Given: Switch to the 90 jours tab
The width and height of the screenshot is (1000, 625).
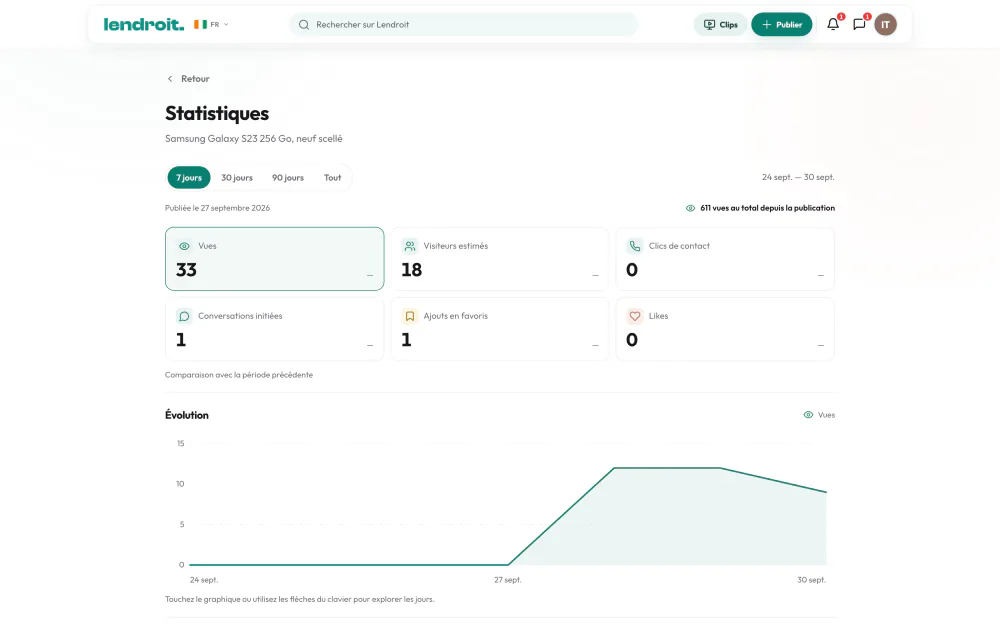Looking at the screenshot, I should tap(288, 177).
